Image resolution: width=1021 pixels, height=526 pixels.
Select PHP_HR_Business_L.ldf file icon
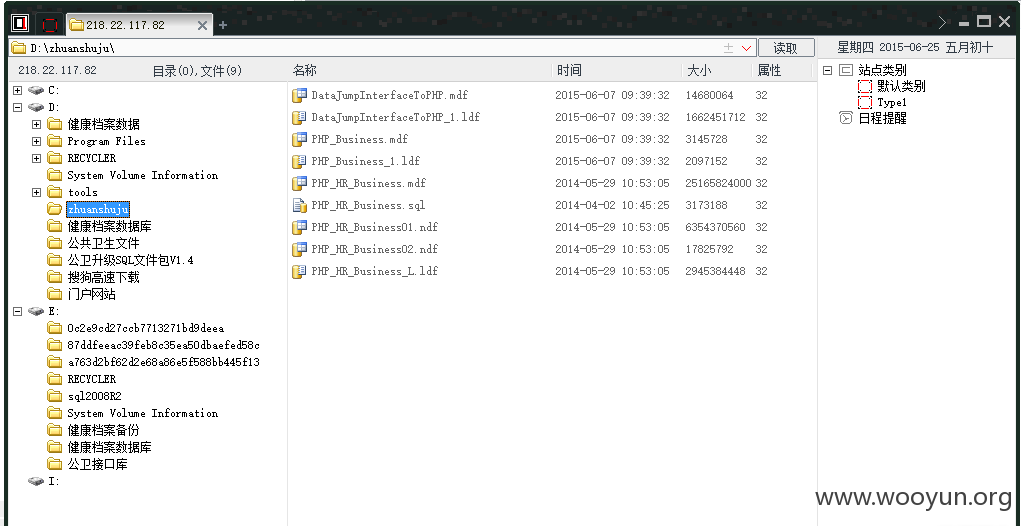click(x=299, y=271)
